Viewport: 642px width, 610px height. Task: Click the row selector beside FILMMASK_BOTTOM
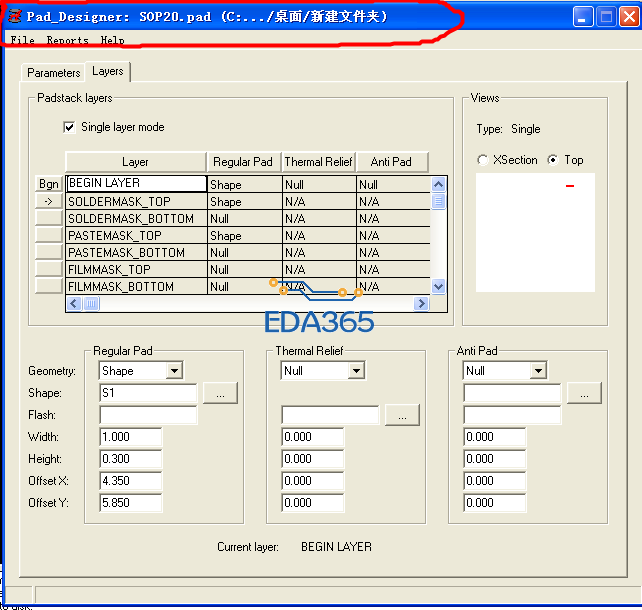pos(49,286)
